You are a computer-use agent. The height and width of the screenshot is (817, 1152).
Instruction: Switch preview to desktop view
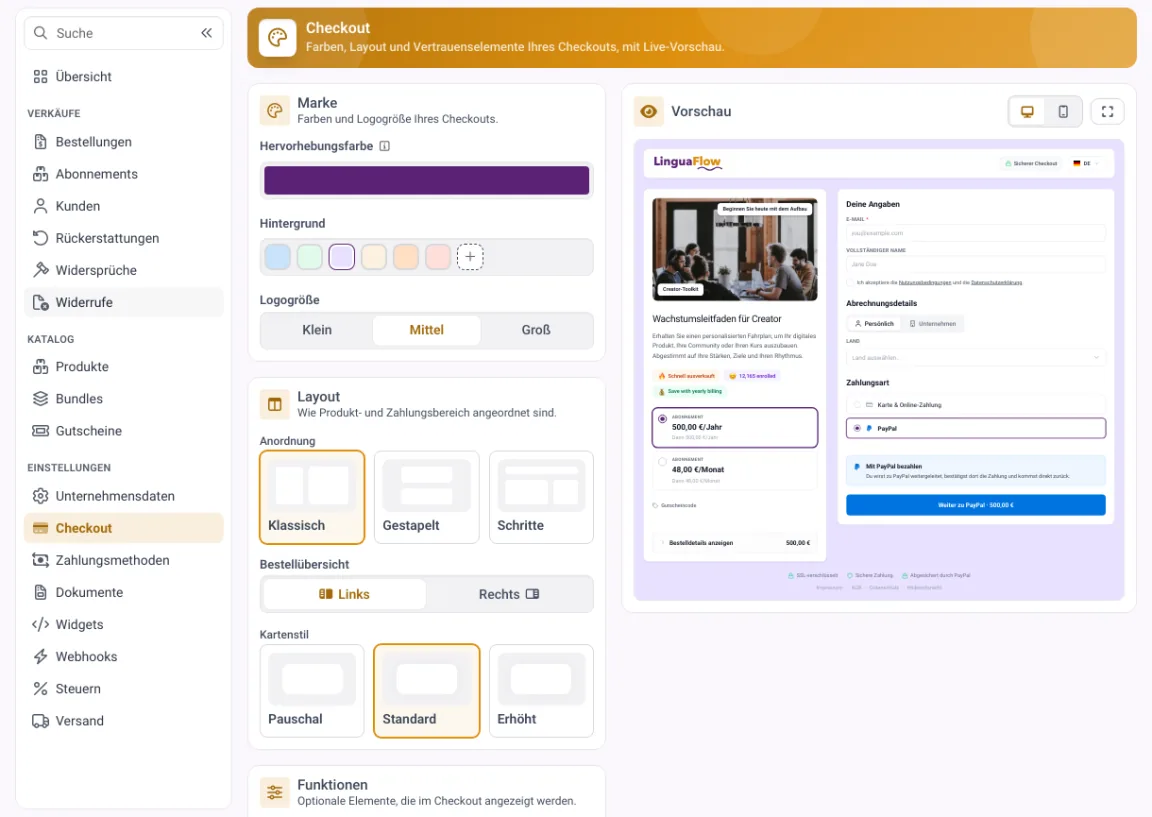[1027, 112]
